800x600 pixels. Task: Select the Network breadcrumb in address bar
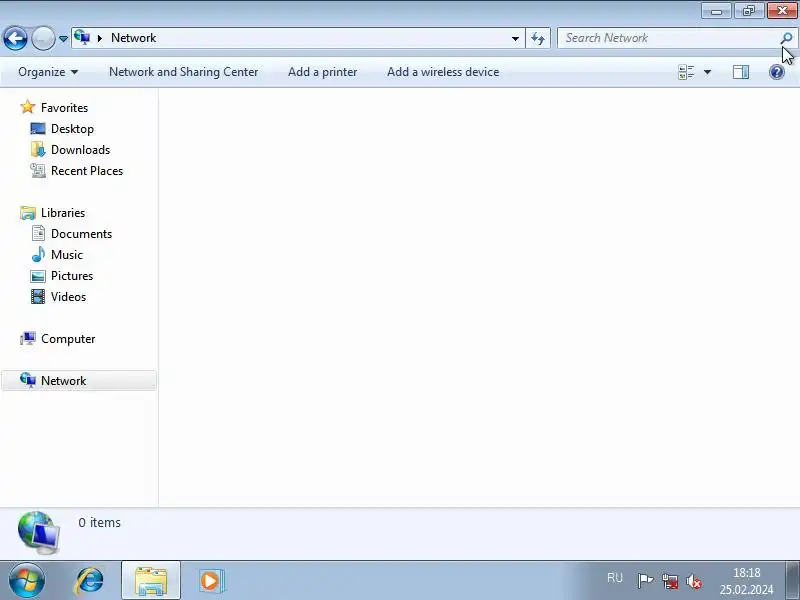[x=134, y=38]
